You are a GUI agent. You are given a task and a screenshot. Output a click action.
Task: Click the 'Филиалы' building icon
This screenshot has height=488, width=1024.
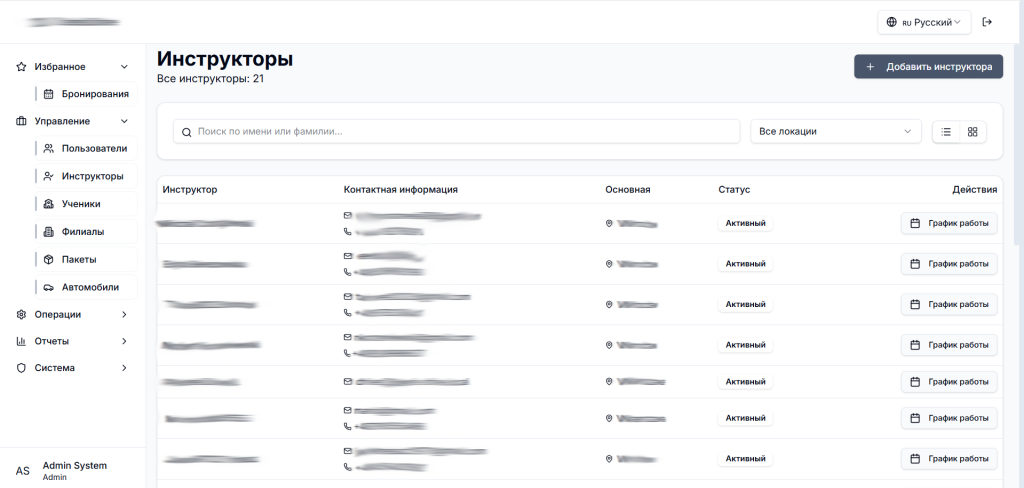coord(49,232)
